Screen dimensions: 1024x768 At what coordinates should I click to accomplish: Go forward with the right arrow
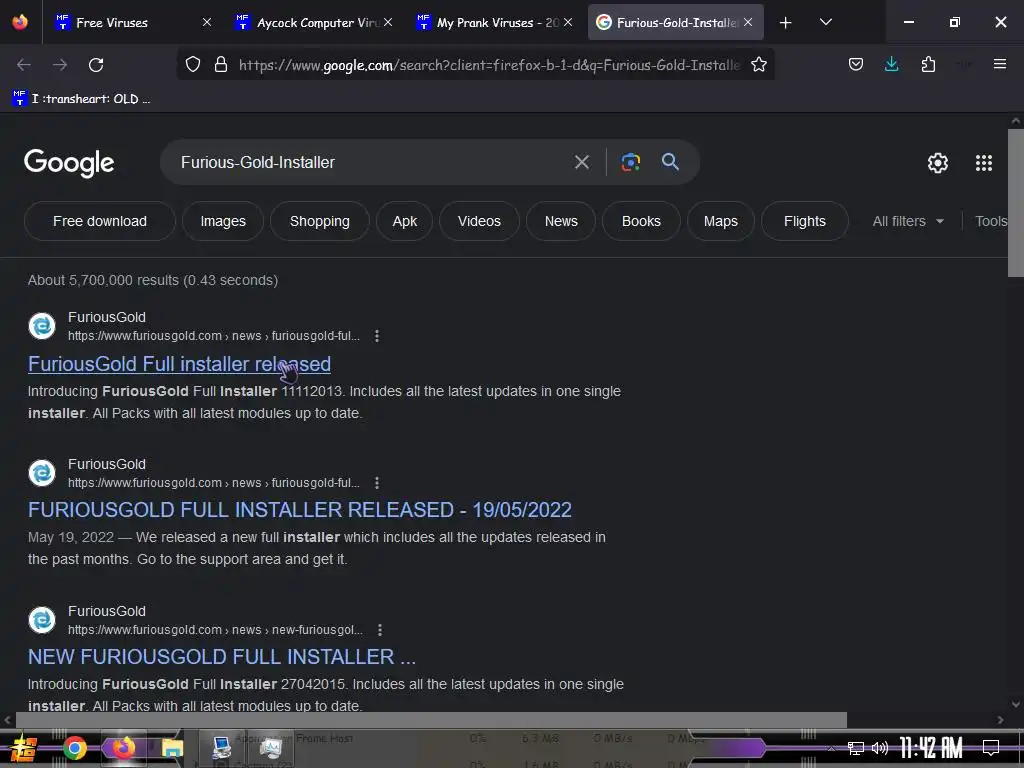coord(60,65)
